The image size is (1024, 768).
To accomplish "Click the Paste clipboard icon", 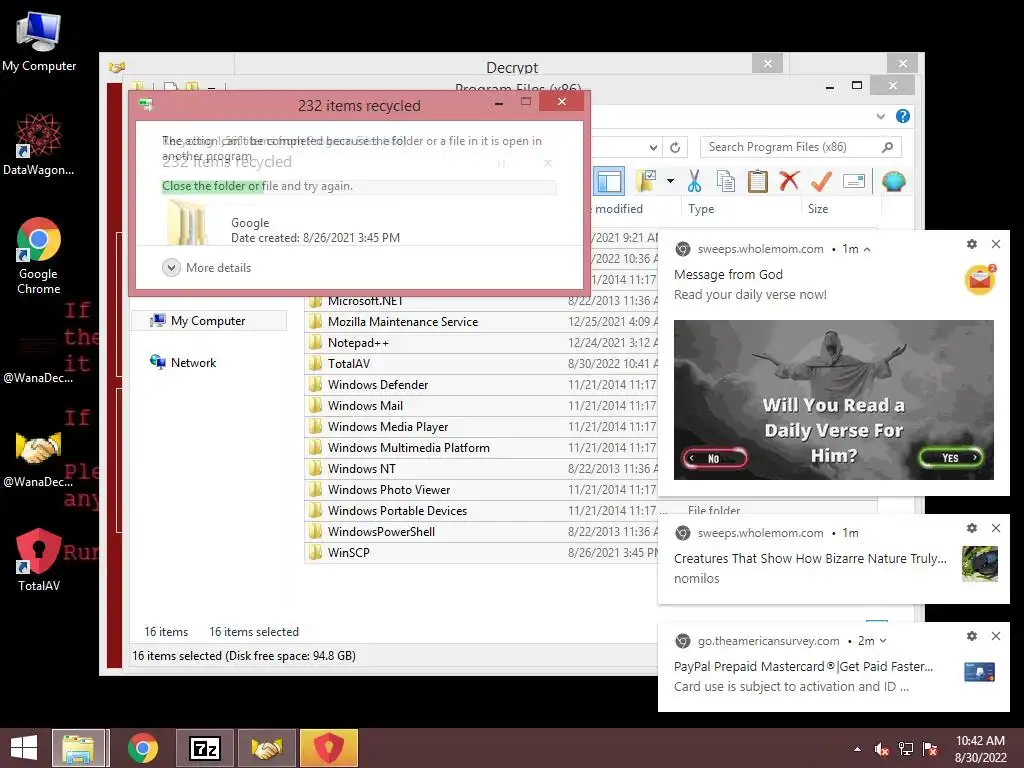I will coord(758,181).
